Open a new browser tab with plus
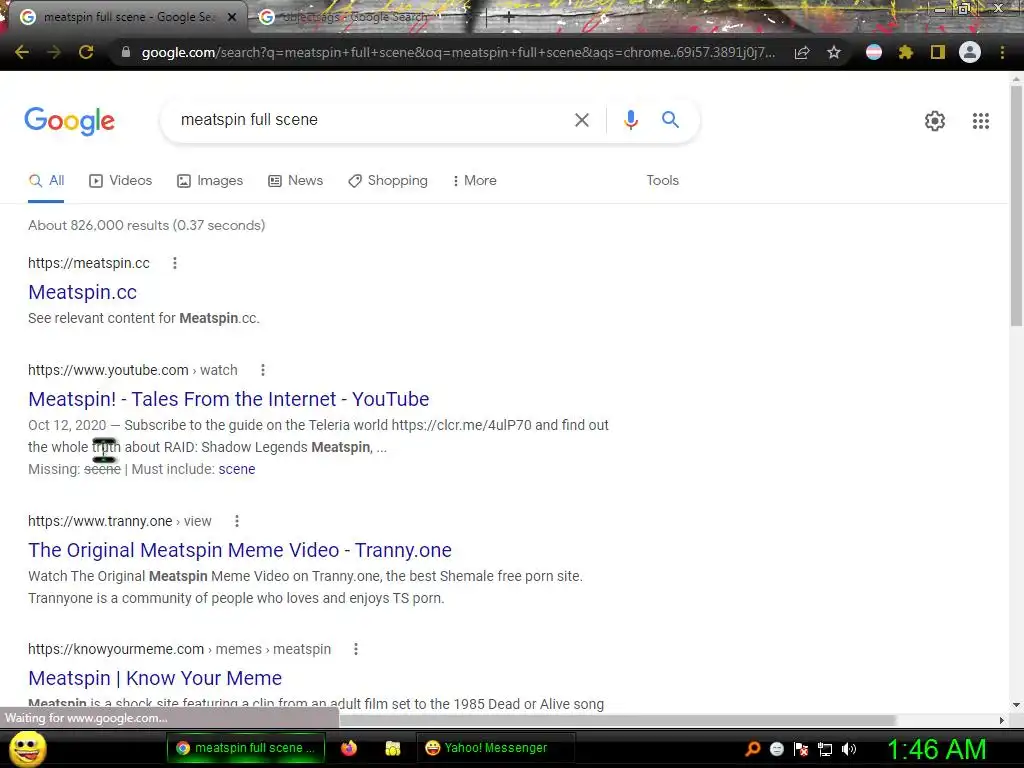Screen dimensions: 1024x768 509,17
